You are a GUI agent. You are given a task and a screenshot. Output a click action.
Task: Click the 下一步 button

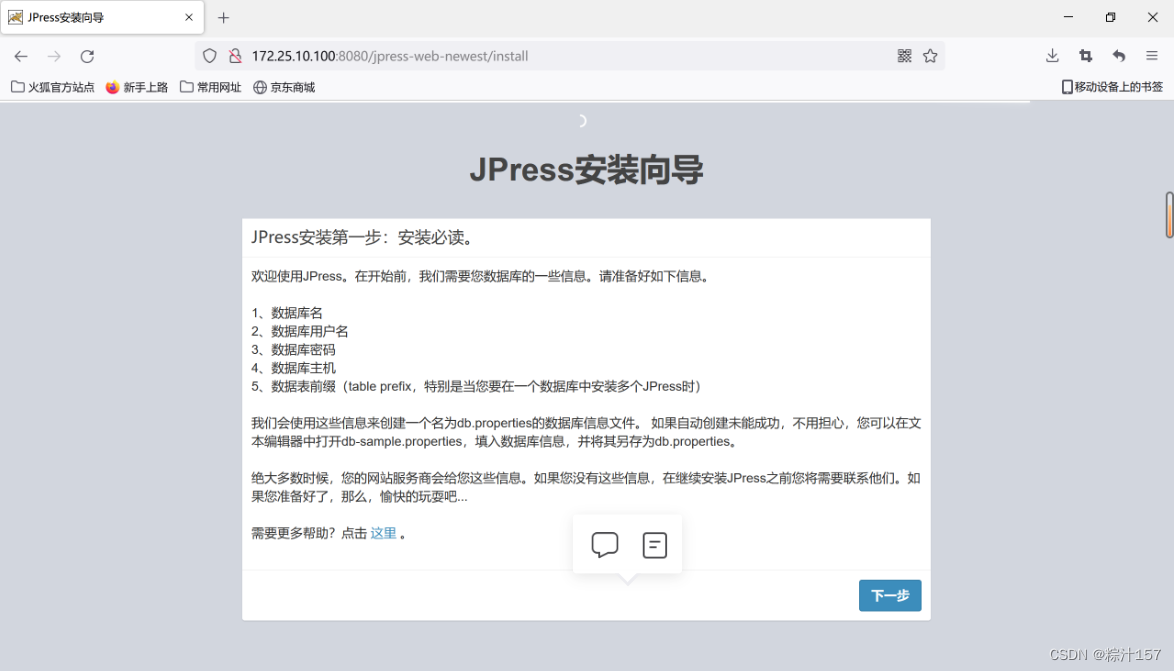tap(889, 595)
